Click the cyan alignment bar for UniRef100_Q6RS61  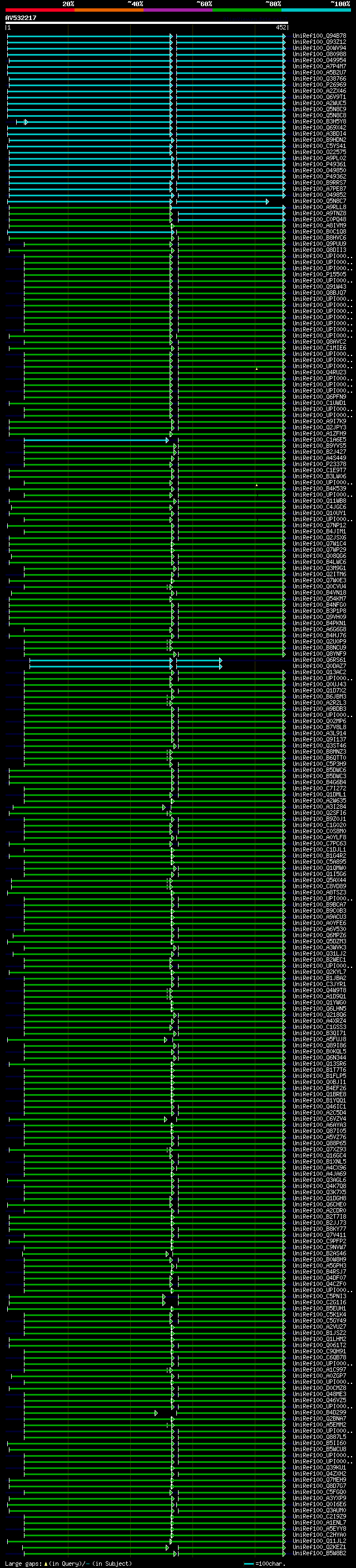point(125,660)
